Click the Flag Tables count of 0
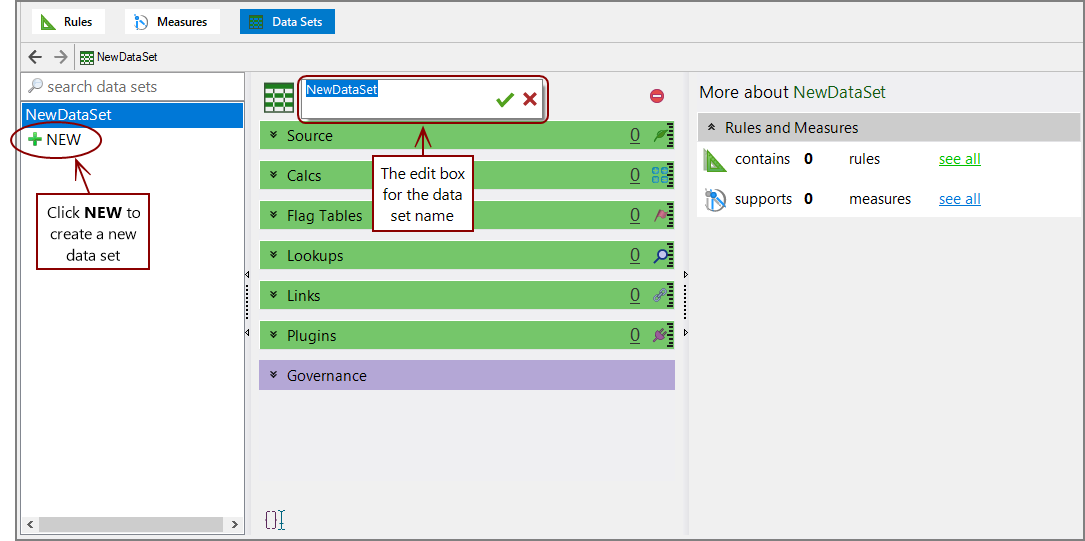This screenshot has height=541, width=1085. [635, 216]
